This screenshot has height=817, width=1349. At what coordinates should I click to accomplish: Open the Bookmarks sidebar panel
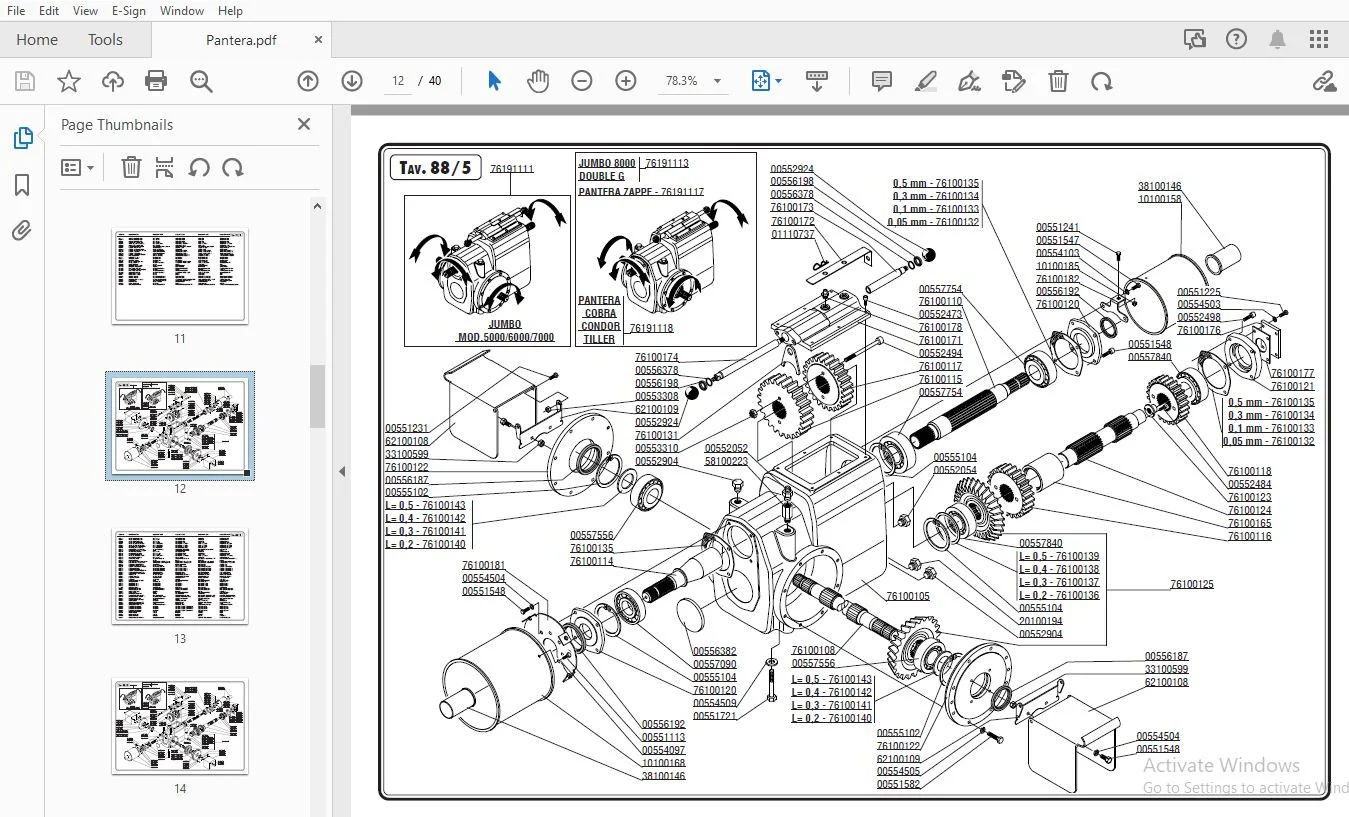click(x=22, y=185)
